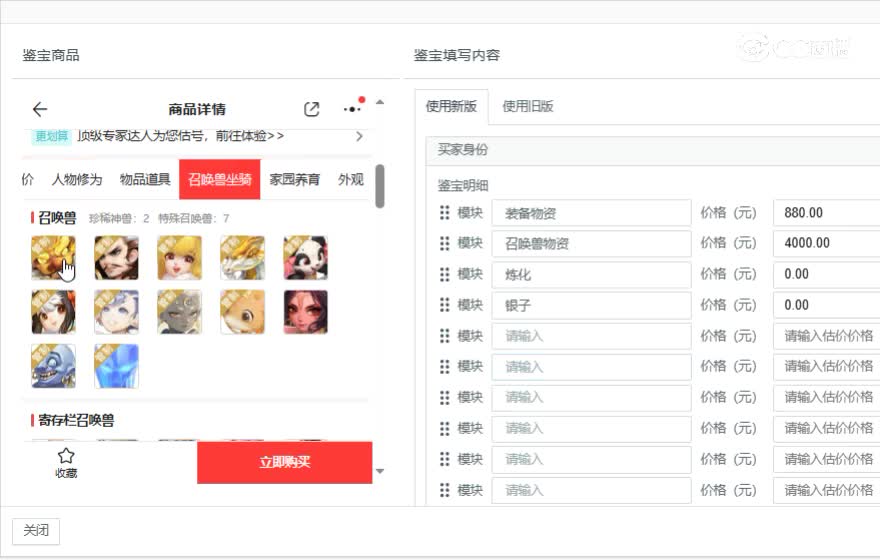
Task: Select the gray cat pet thumbnail
Action: point(179,312)
